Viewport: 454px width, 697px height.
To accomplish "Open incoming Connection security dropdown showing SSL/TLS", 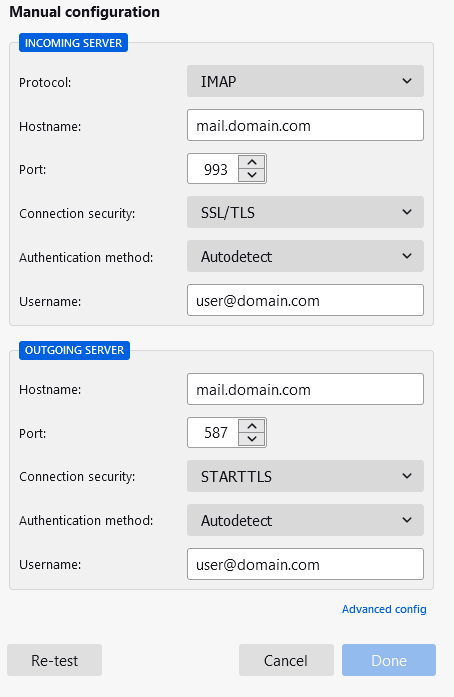I will click(305, 212).
